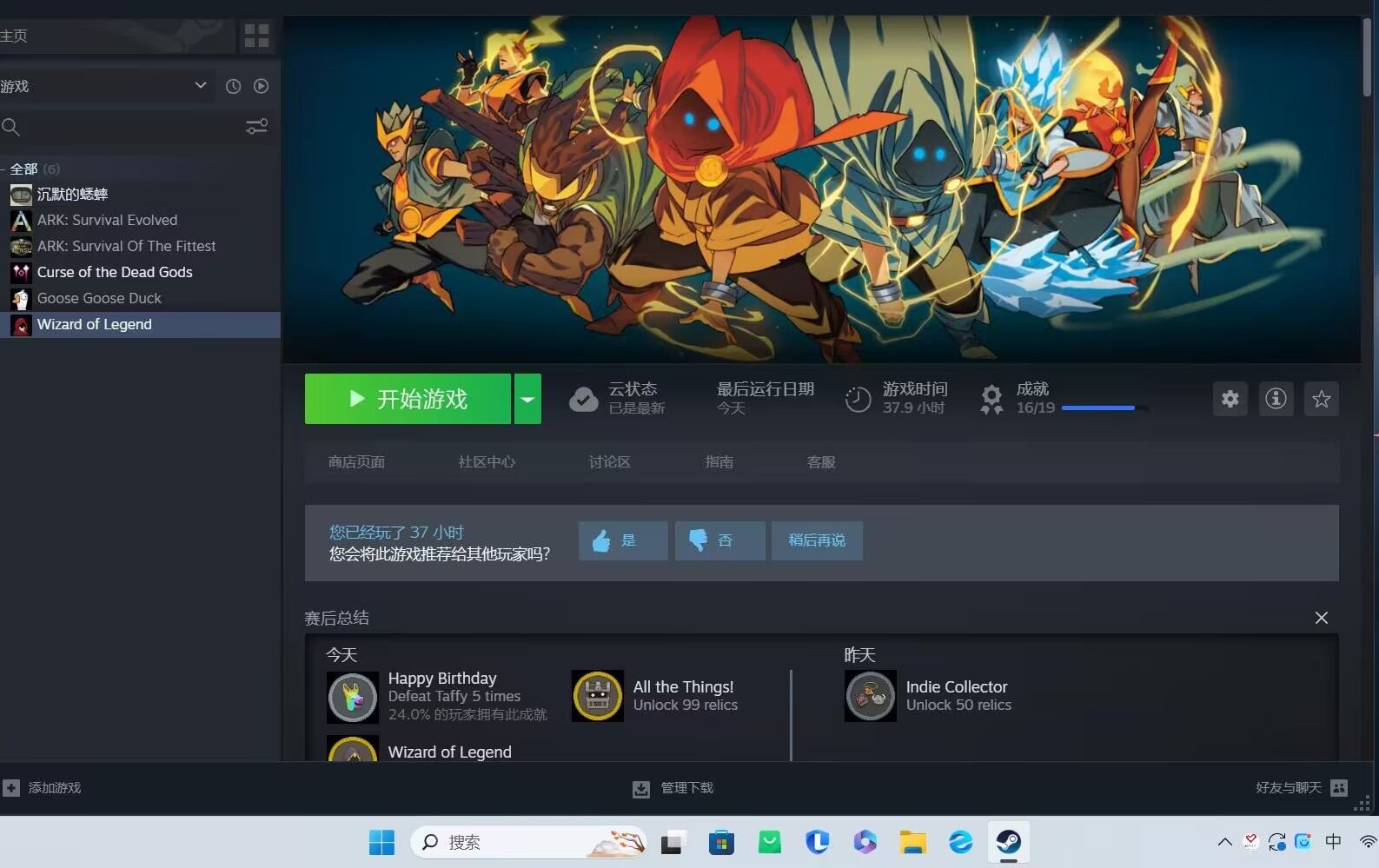The height and width of the screenshot is (868, 1379).
Task: Click the library search field
Action: click(x=122, y=127)
